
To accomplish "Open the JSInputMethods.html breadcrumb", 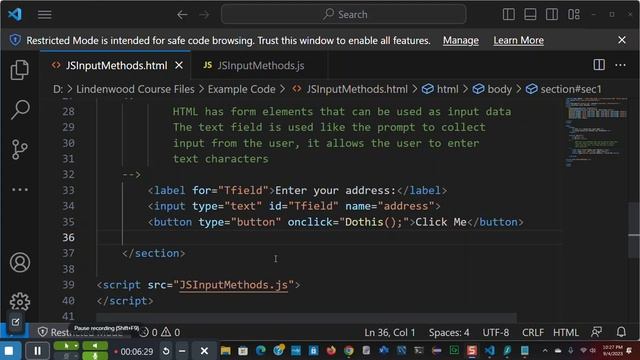I will [x=350, y=89].
